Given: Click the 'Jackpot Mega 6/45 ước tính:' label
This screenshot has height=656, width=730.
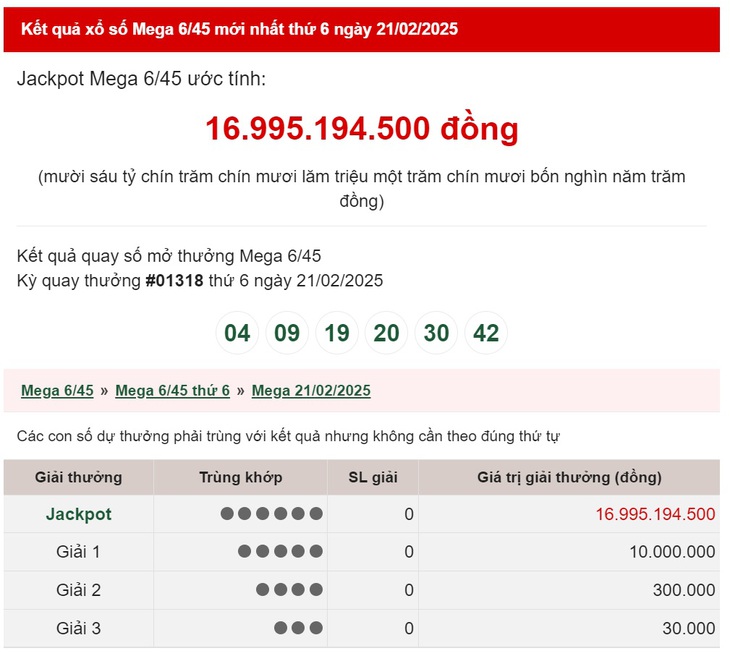Looking at the screenshot, I should tap(141, 79).
